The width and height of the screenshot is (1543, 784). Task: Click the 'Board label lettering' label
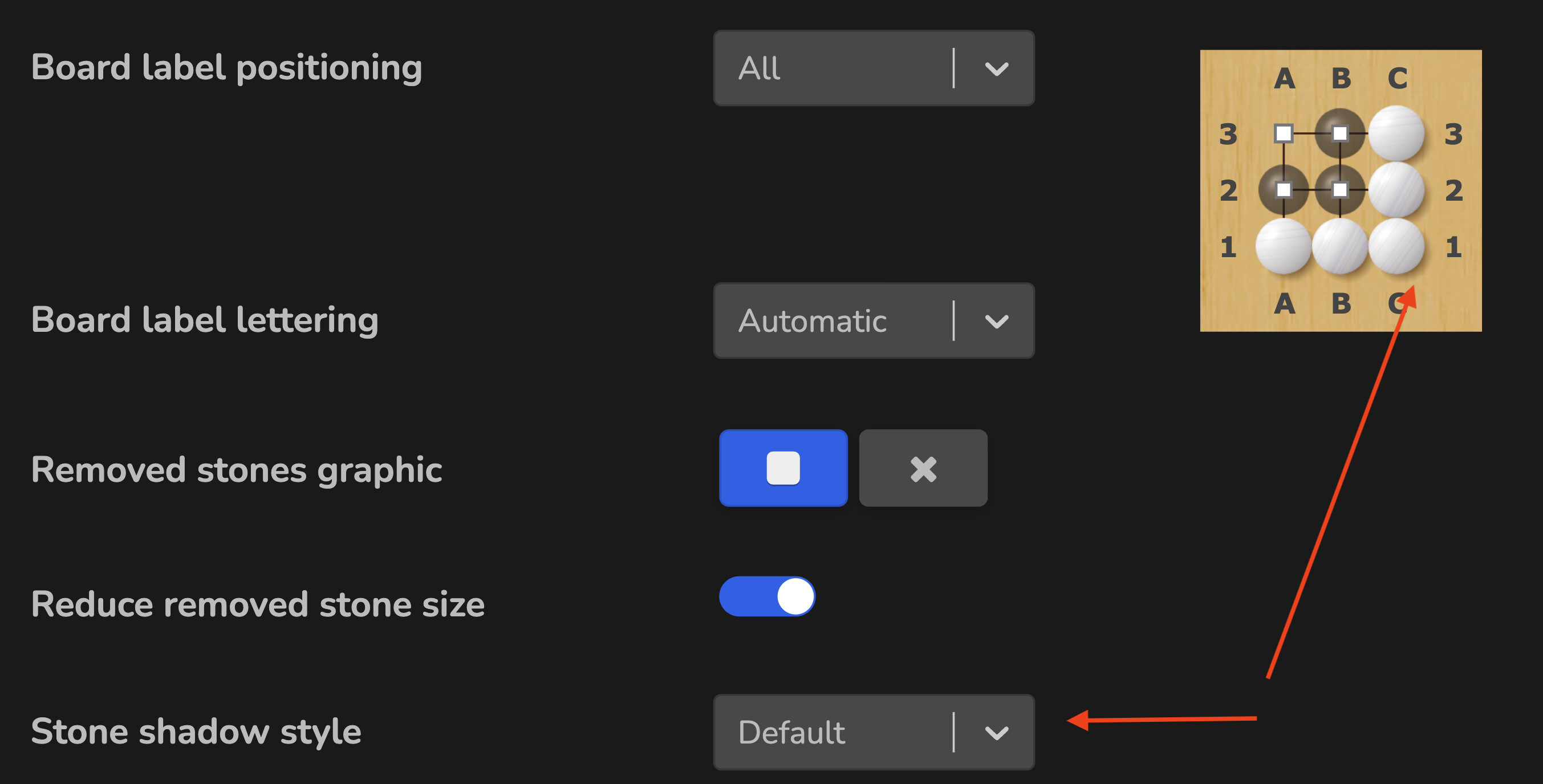pos(204,320)
